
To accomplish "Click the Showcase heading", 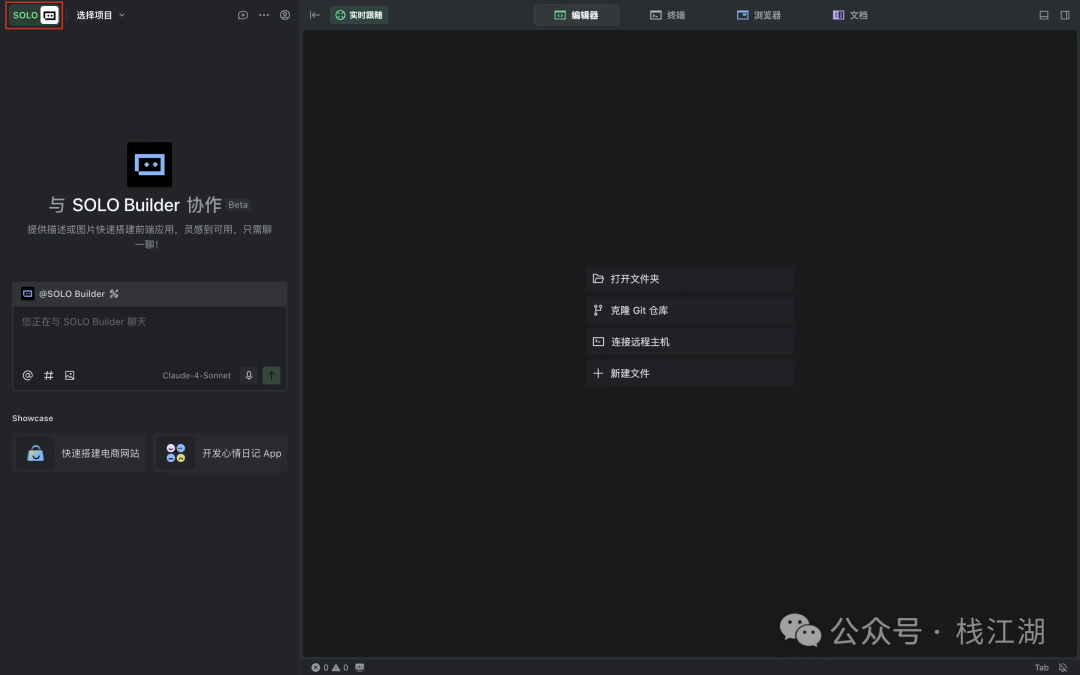I will [32, 418].
